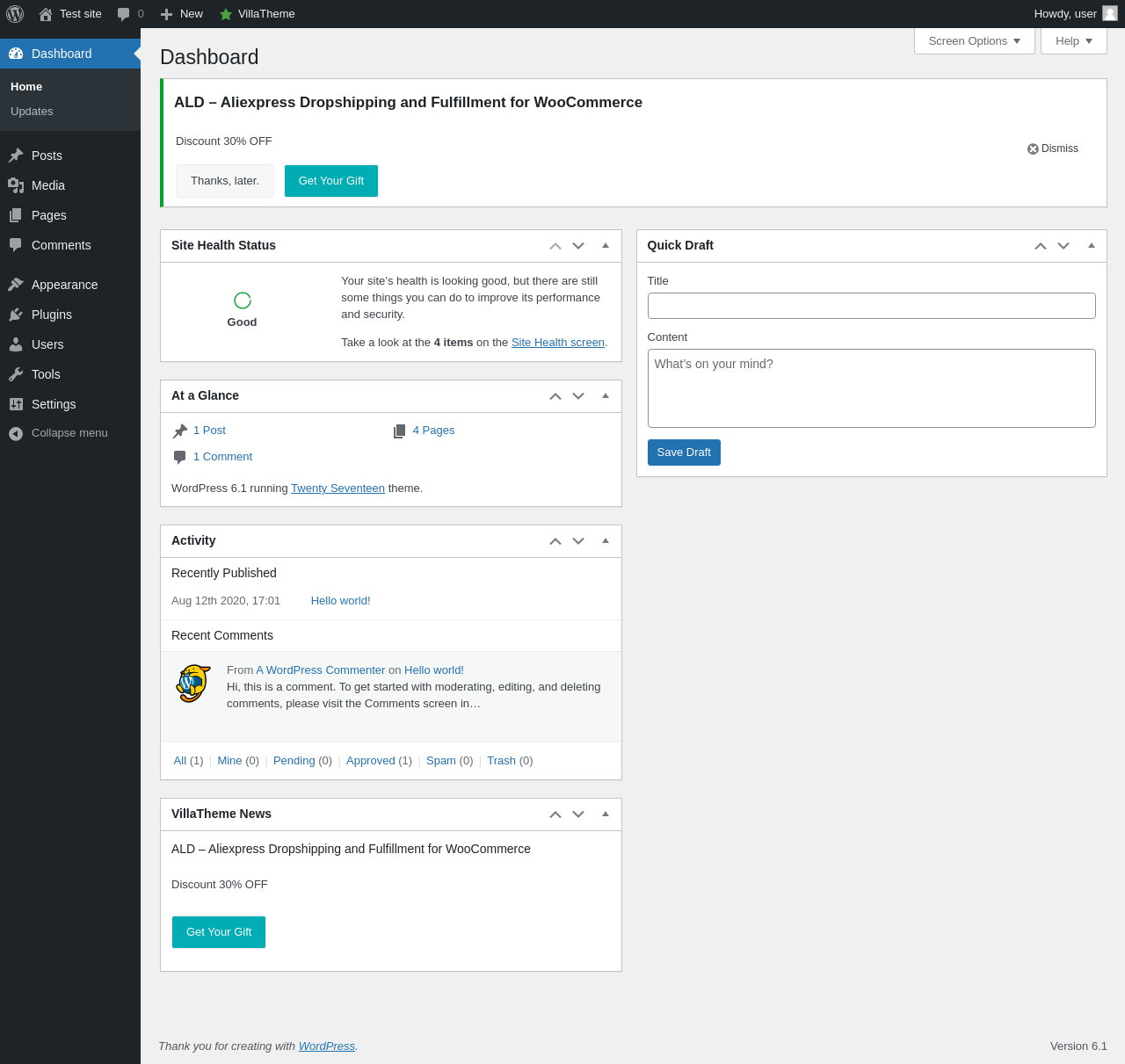This screenshot has height=1064, width=1125.
Task: Filter comments by Pending
Action: tap(294, 761)
